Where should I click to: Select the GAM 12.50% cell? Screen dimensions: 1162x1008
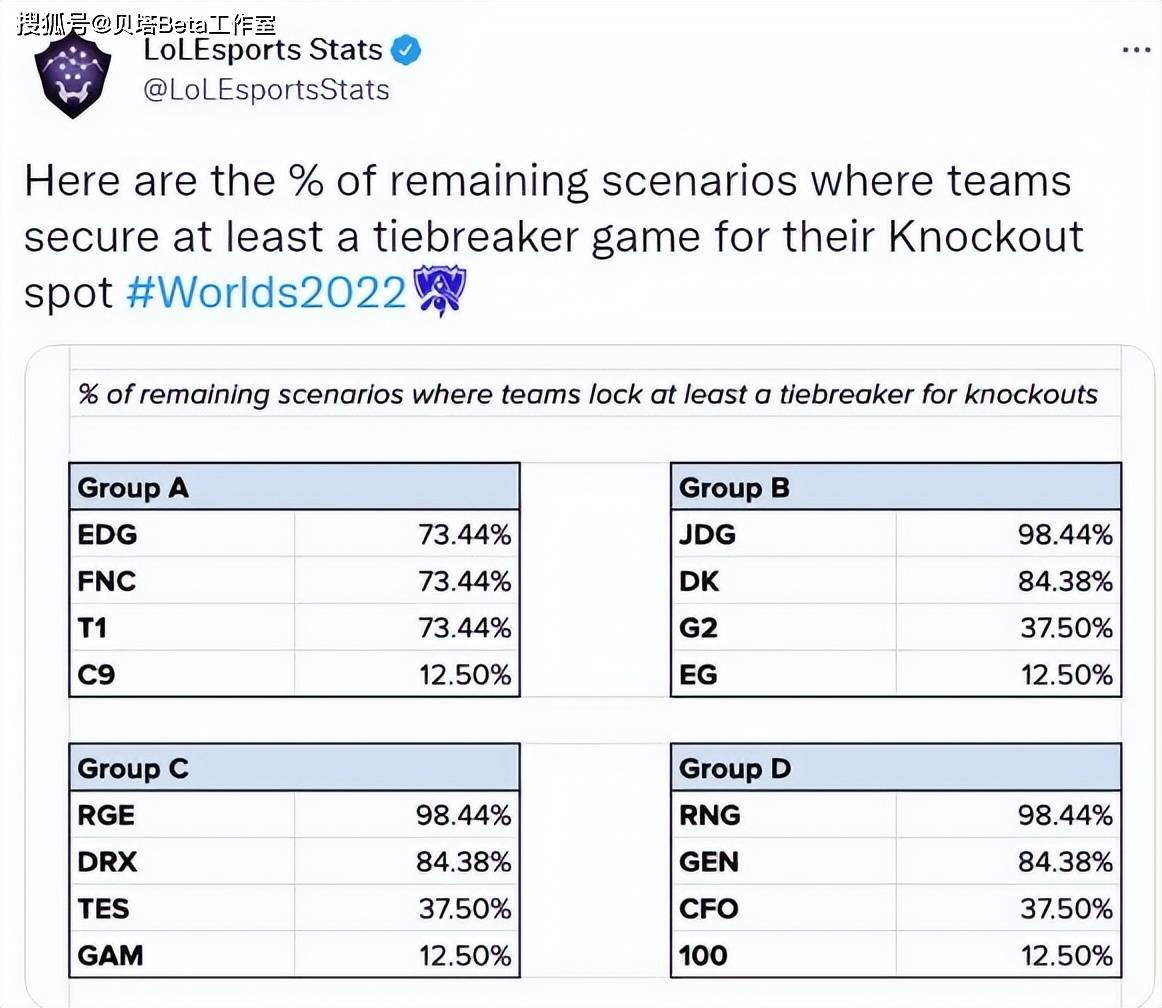[x=407, y=955]
